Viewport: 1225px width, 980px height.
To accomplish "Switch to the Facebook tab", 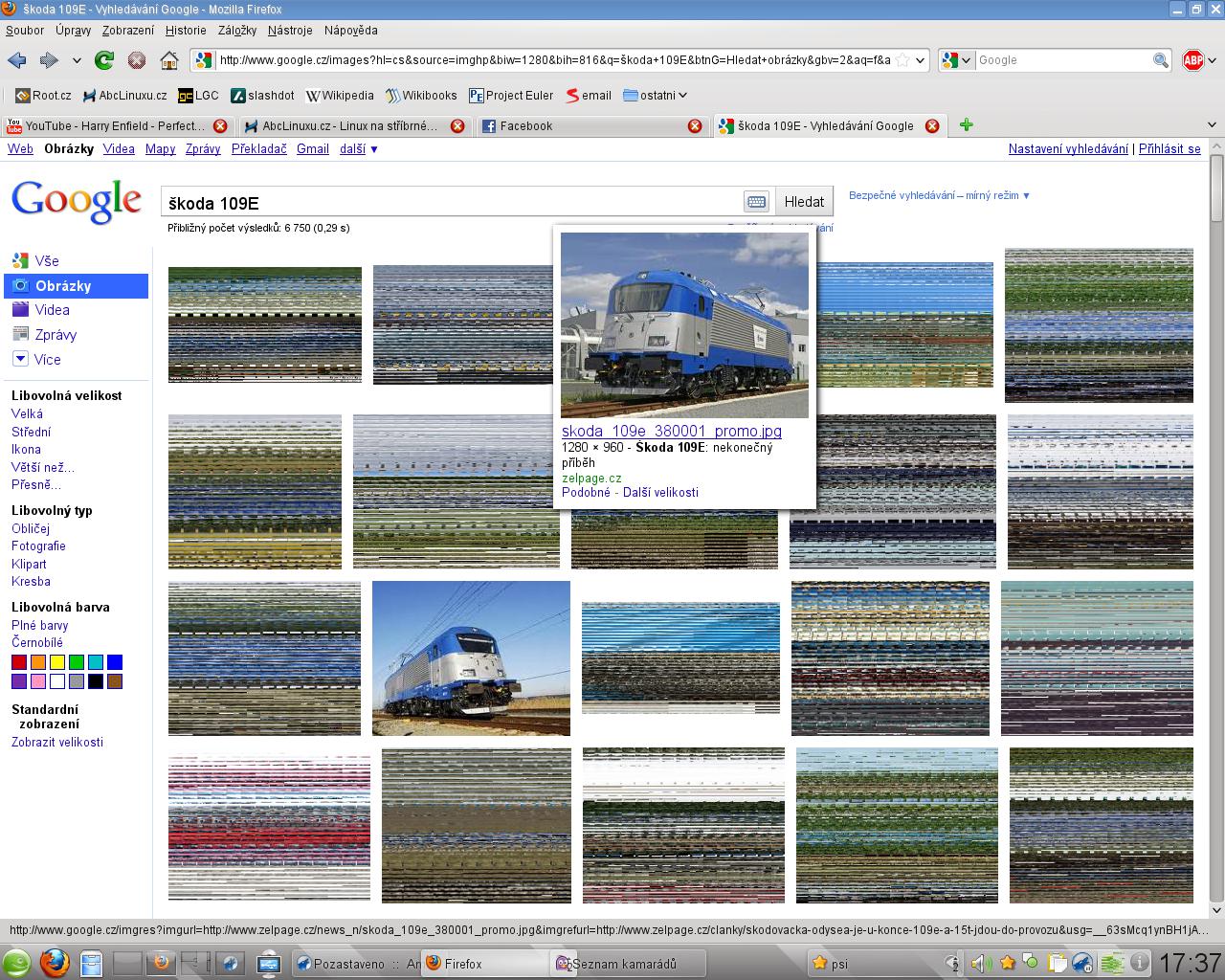I will pyautogui.click(x=591, y=125).
